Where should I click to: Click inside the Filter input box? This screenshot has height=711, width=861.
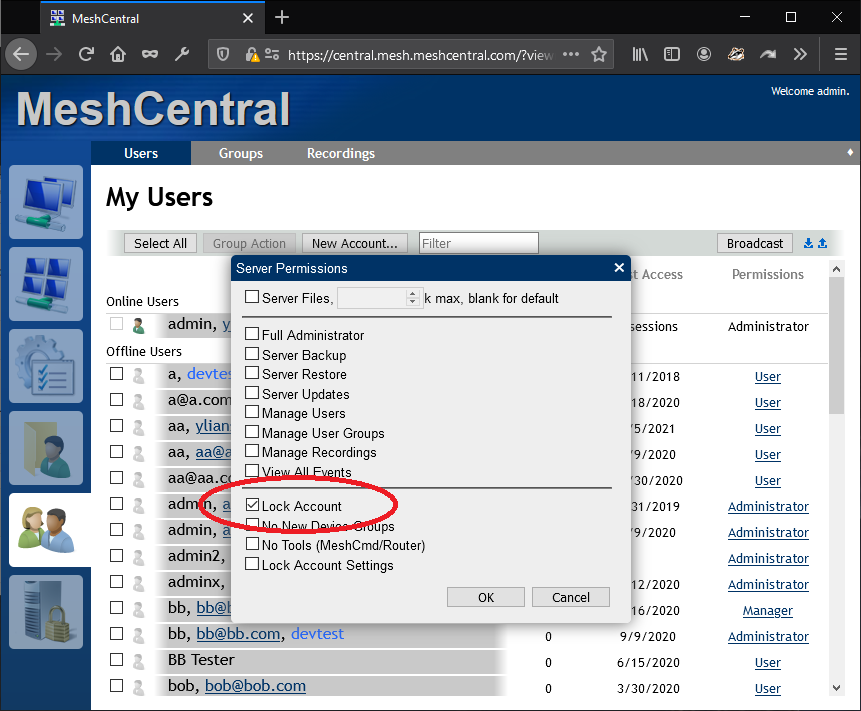pos(478,243)
